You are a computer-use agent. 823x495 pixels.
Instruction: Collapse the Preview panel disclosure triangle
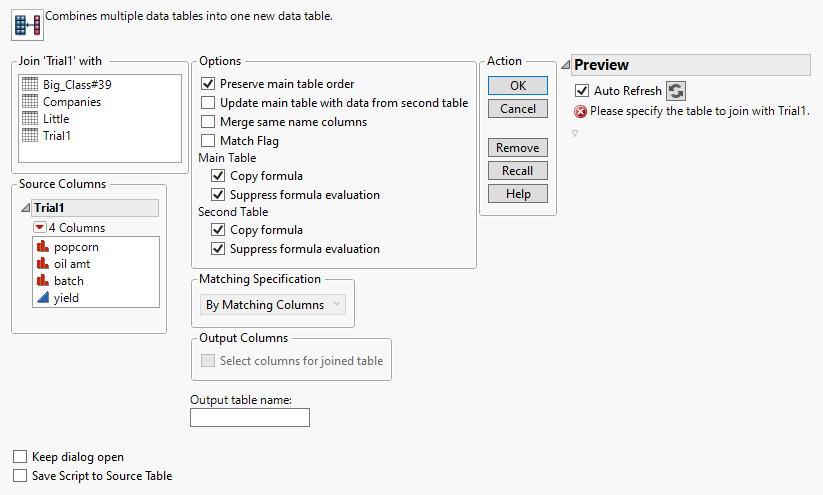pos(566,65)
